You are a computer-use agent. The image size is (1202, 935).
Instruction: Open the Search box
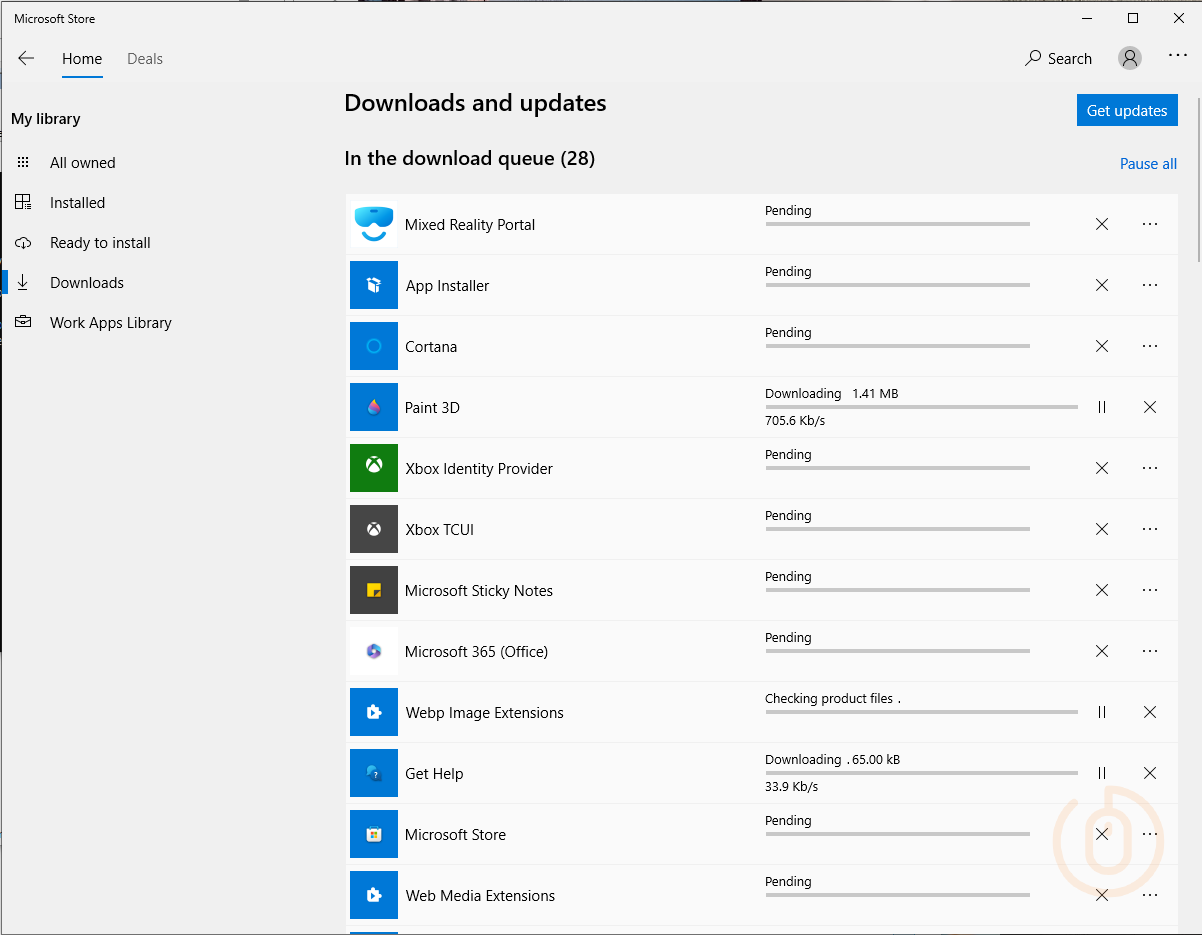click(x=1058, y=59)
